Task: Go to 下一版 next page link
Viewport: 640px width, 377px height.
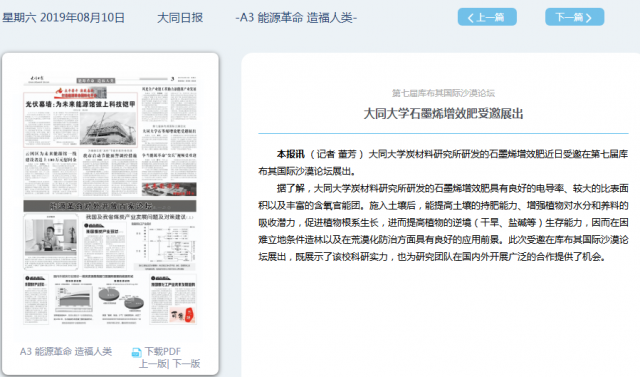Action: coord(187,364)
